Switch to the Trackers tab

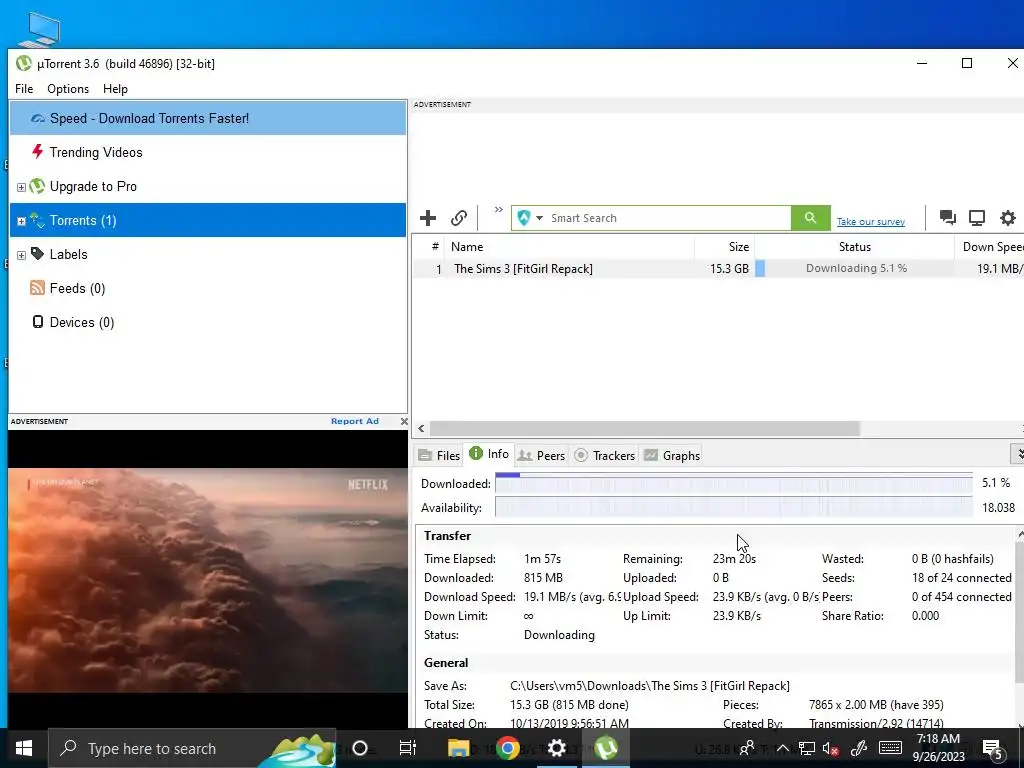click(x=605, y=455)
